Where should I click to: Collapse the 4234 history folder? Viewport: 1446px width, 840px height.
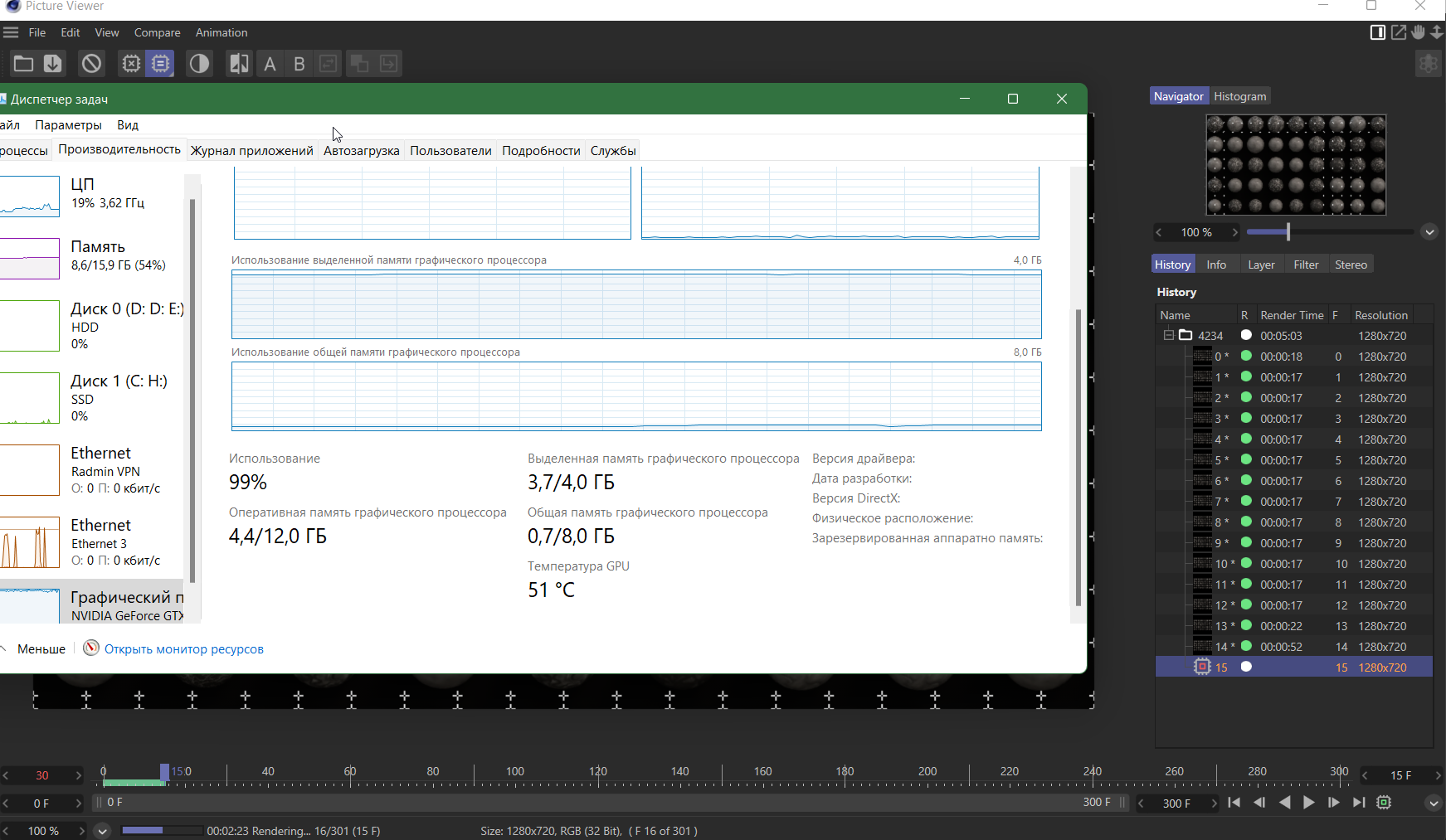tap(1168, 335)
